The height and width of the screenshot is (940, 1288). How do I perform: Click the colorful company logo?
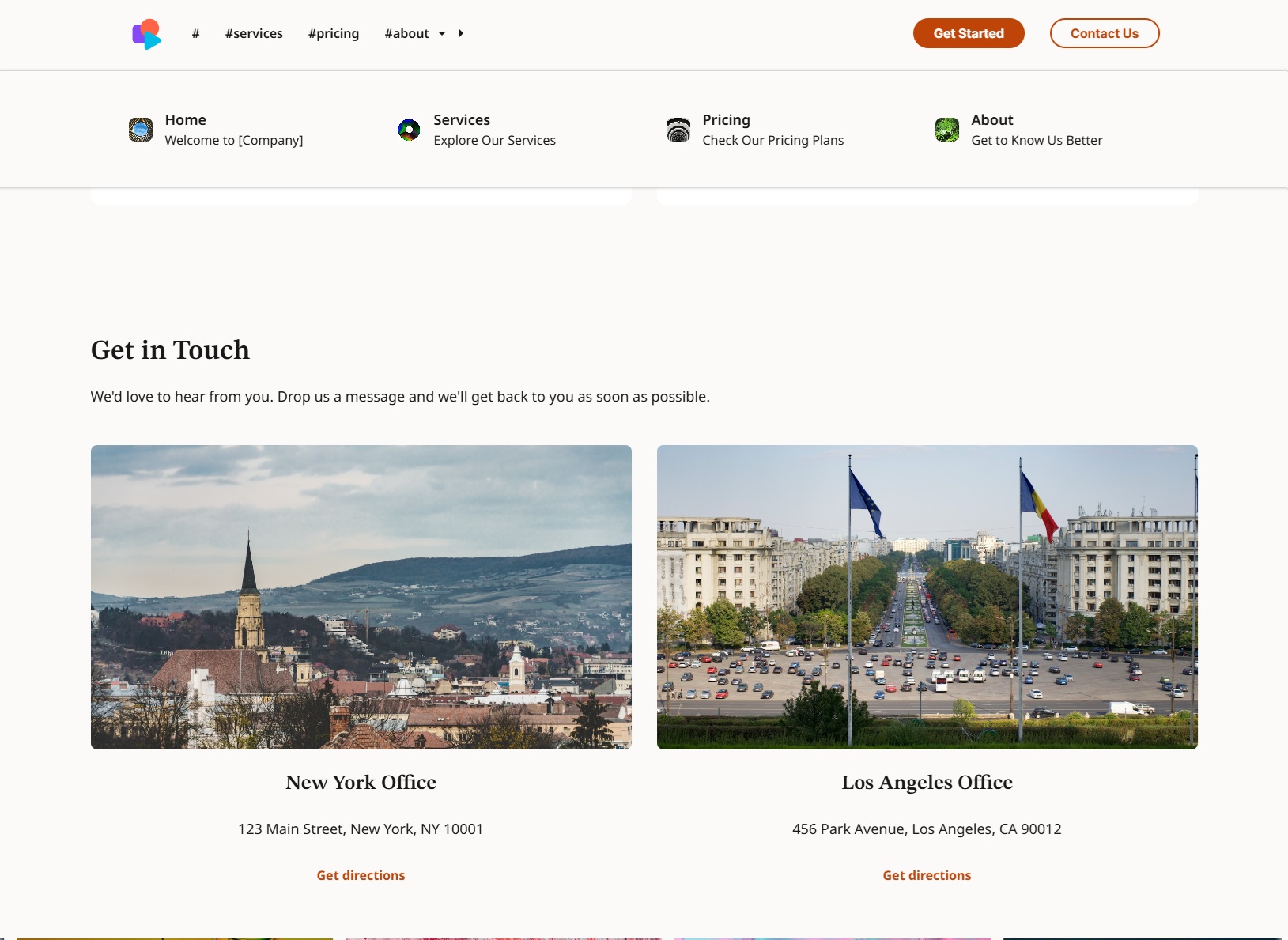tap(146, 34)
